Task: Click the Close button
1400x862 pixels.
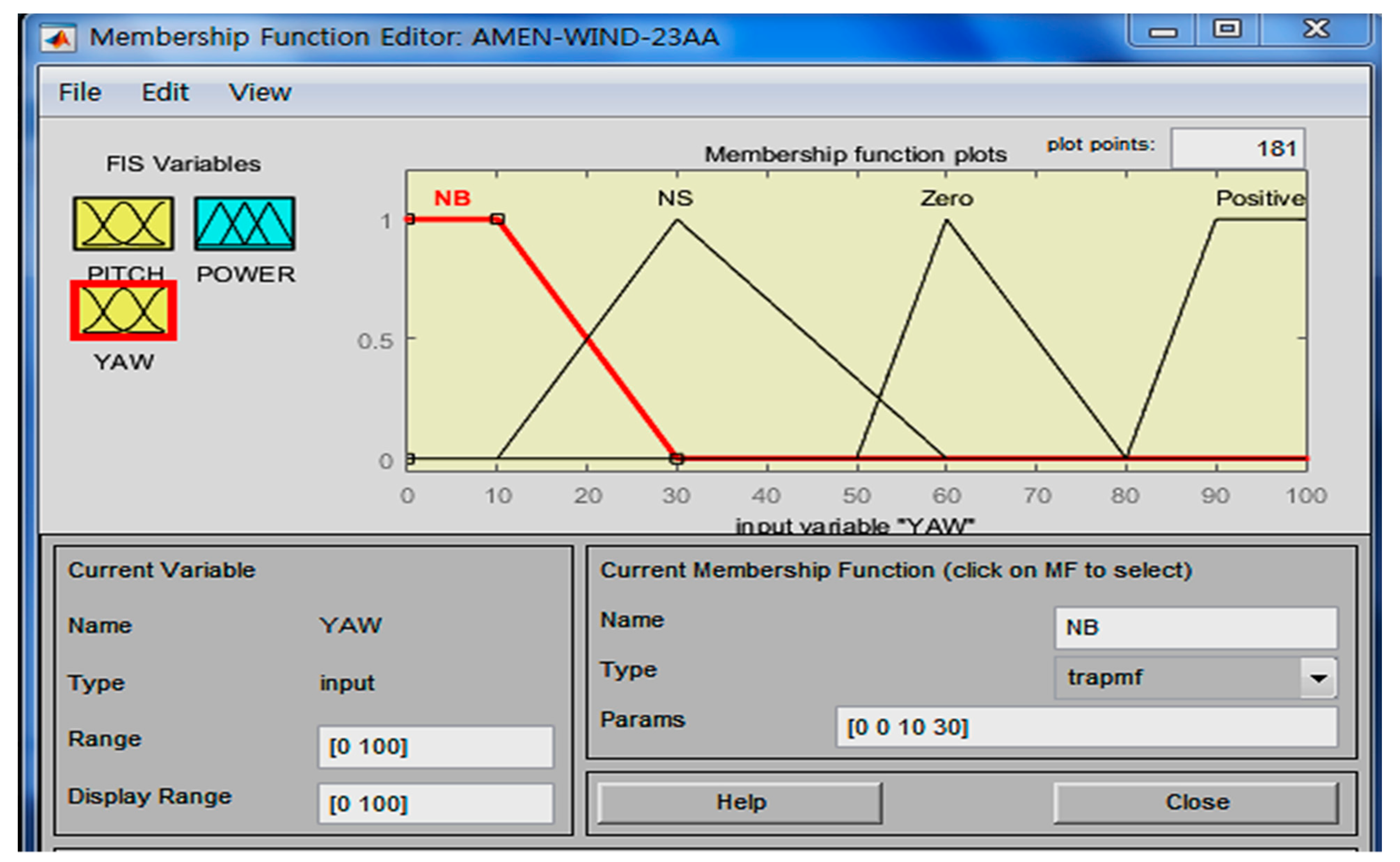Action: [x=1196, y=803]
